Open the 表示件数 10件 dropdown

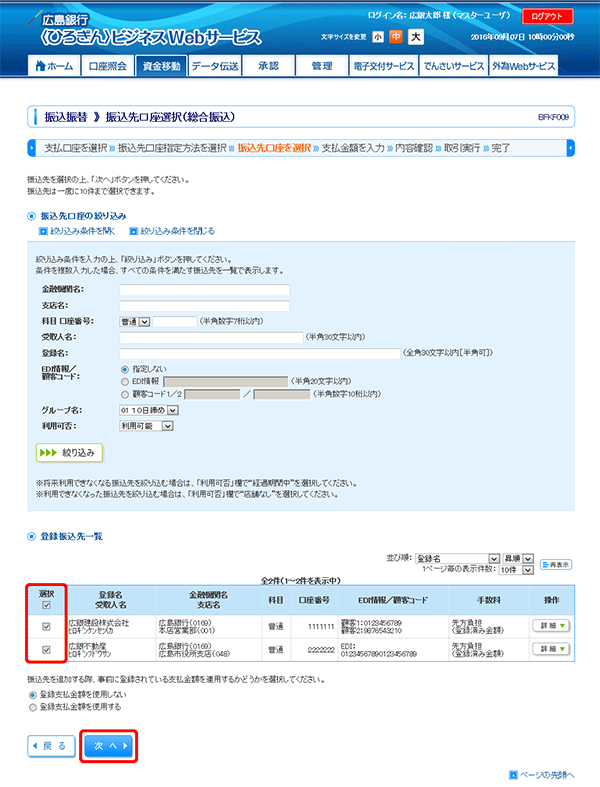pyautogui.click(x=516, y=570)
